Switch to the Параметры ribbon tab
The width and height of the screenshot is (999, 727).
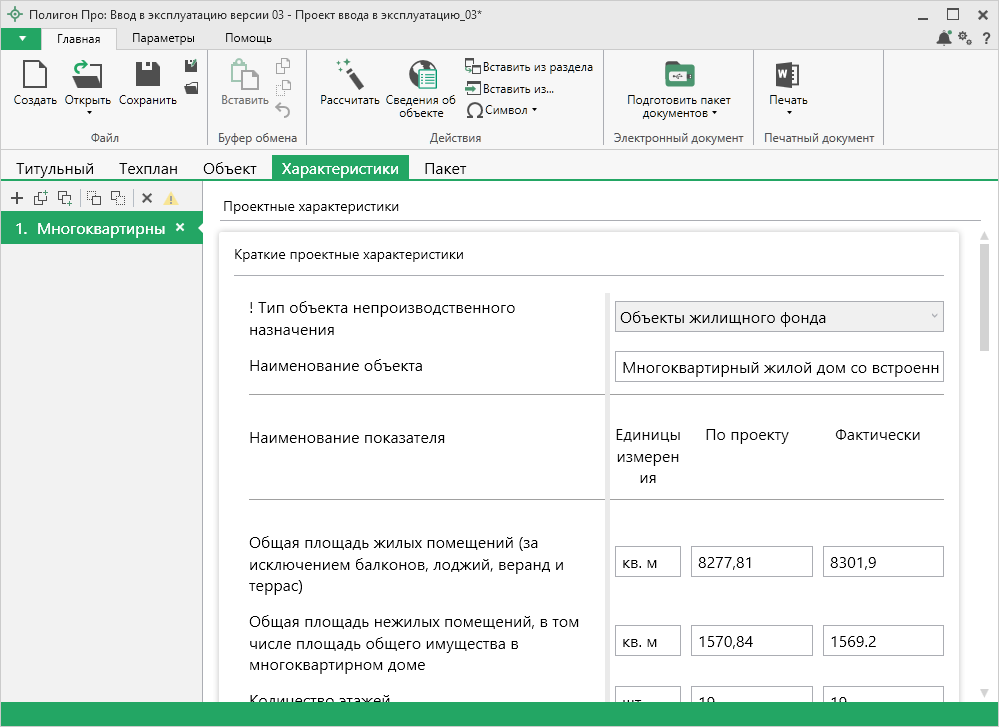click(x=163, y=38)
